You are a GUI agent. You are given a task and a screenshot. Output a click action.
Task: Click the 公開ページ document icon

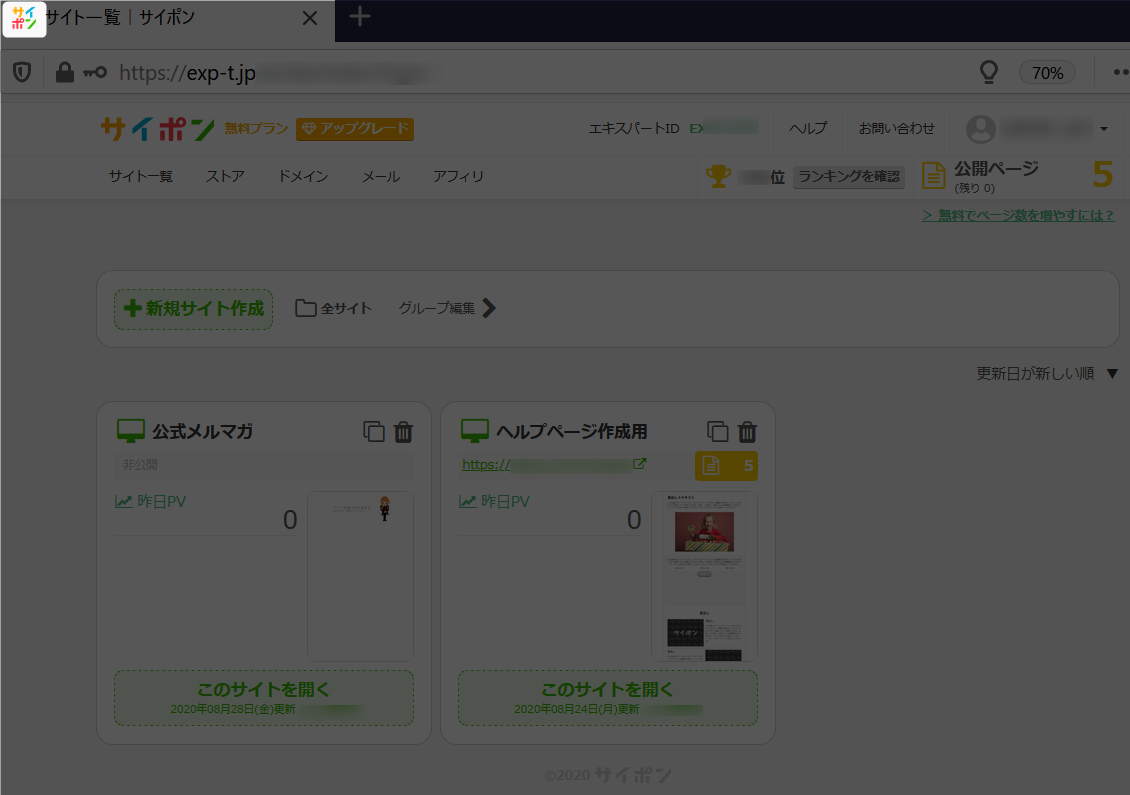tap(933, 176)
